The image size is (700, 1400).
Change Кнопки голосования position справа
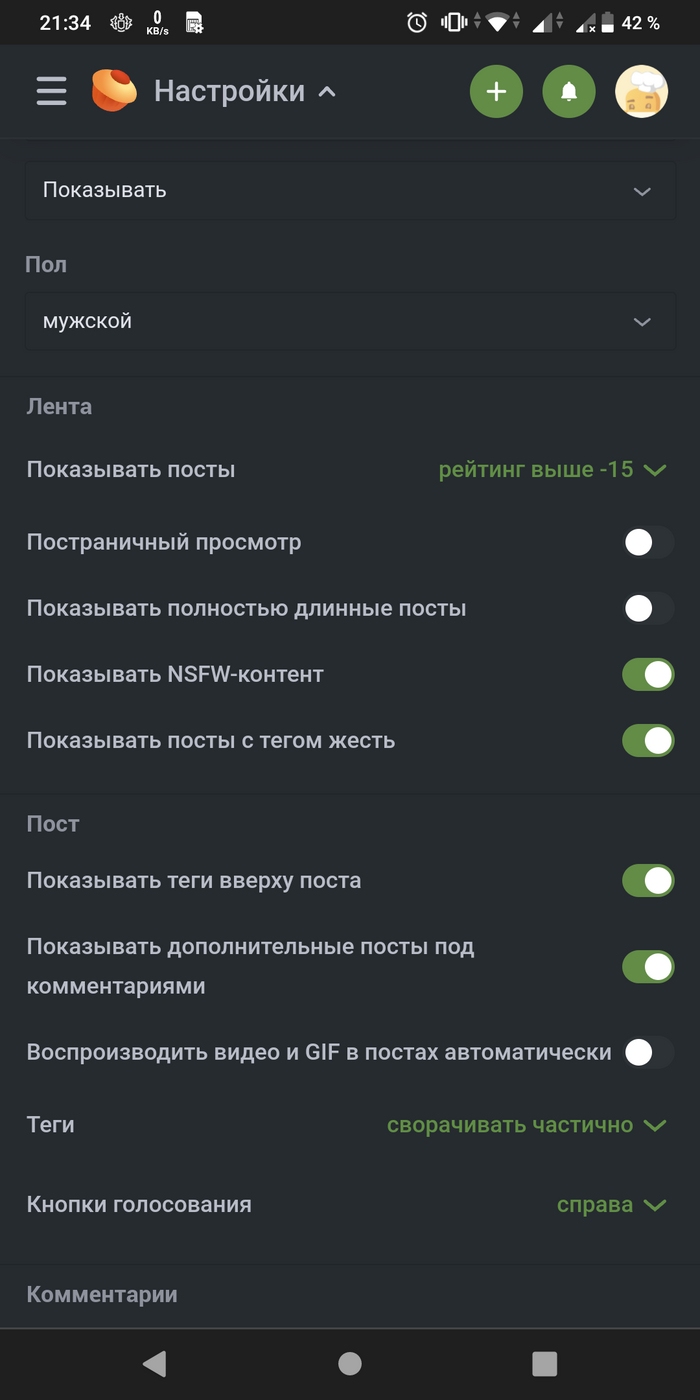pos(611,1205)
